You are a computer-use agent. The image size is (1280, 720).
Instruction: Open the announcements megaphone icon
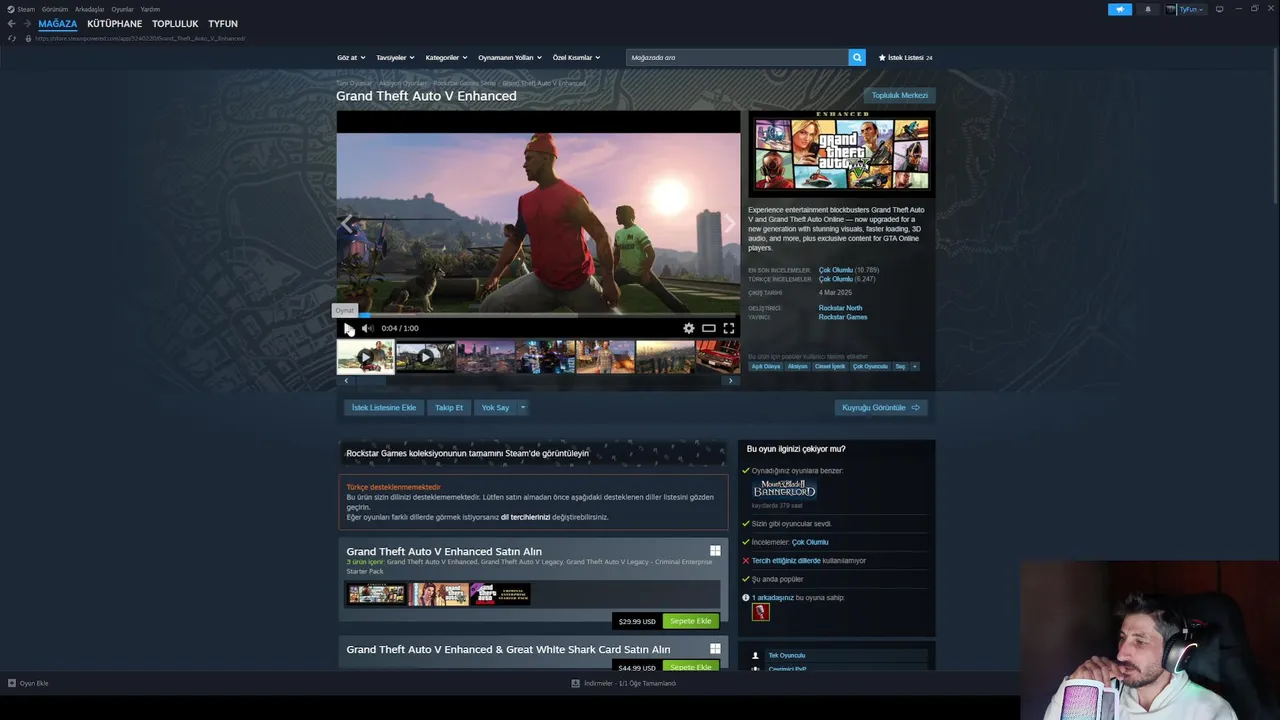click(1120, 9)
